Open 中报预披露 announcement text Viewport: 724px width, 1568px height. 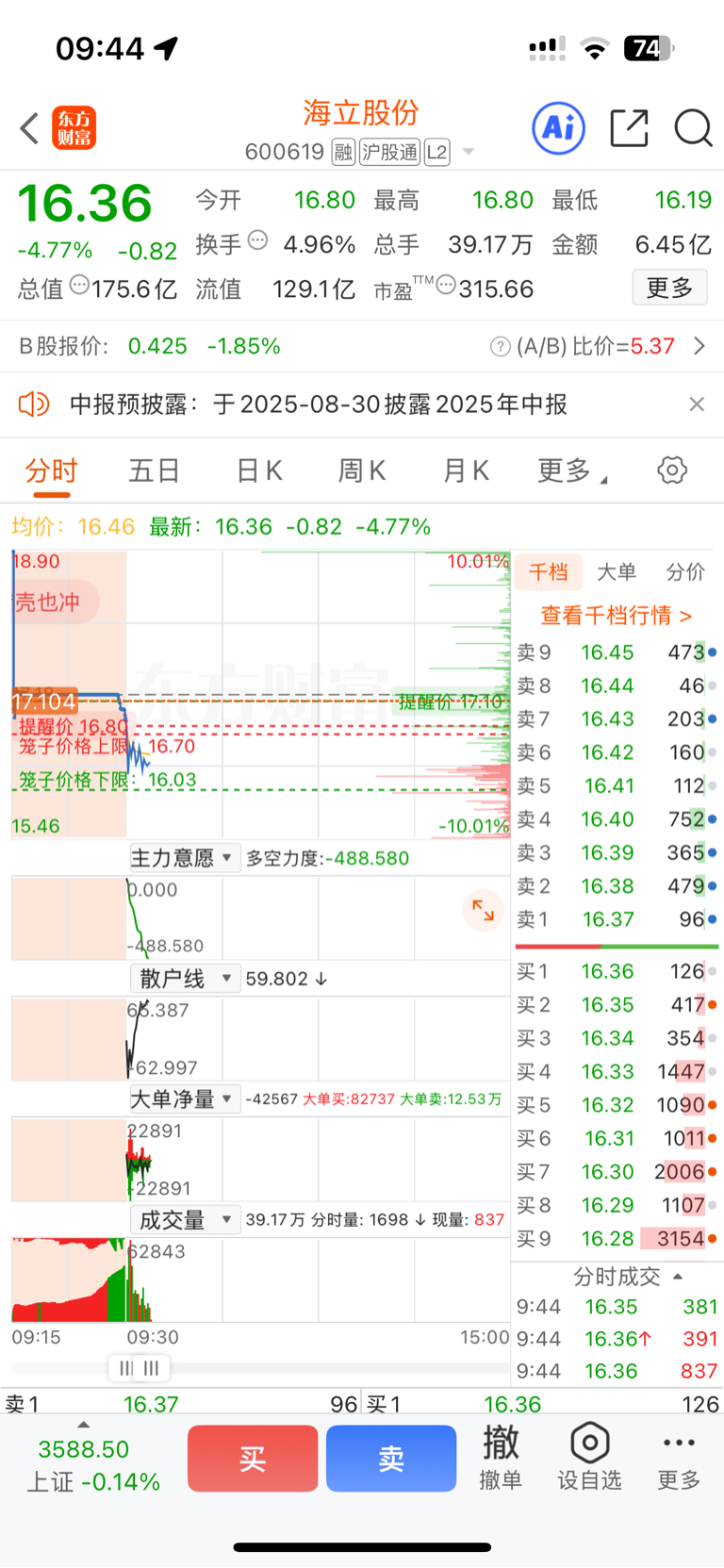click(319, 404)
